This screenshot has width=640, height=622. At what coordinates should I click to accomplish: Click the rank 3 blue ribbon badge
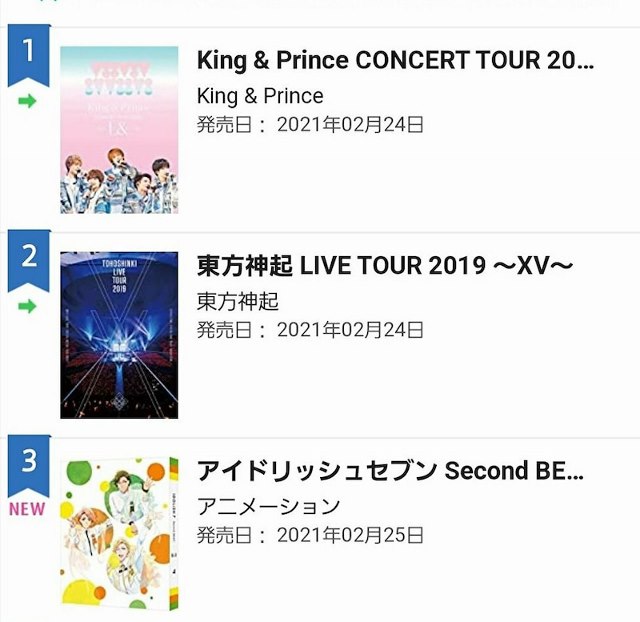tap(28, 464)
